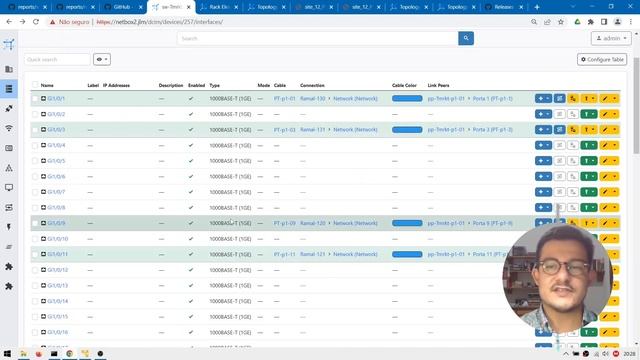Open the admin user dropdown

611,38
